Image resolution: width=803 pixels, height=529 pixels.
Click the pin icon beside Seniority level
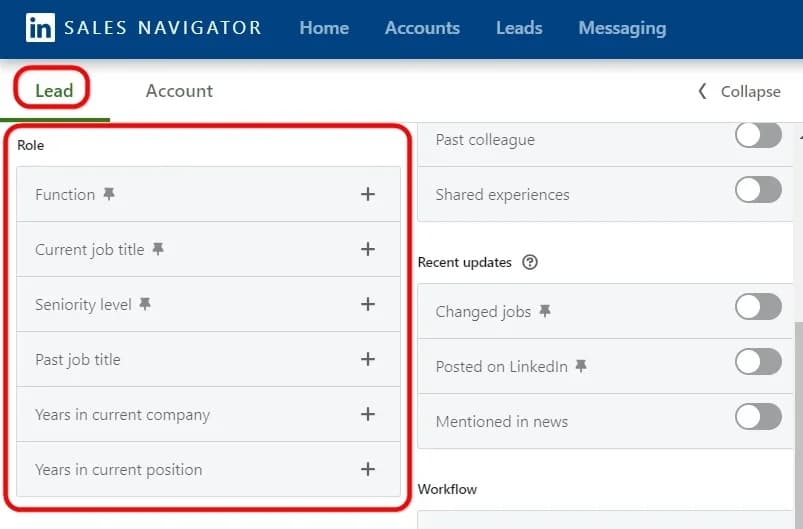pos(145,304)
